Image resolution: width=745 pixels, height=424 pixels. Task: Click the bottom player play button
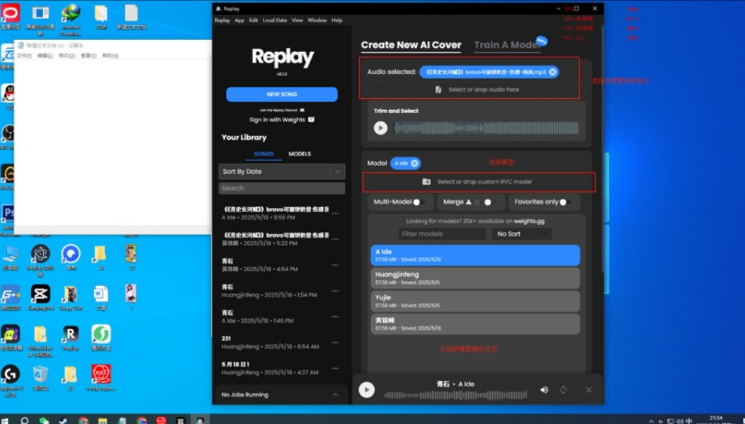pyautogui.click(x=367, y=390)
